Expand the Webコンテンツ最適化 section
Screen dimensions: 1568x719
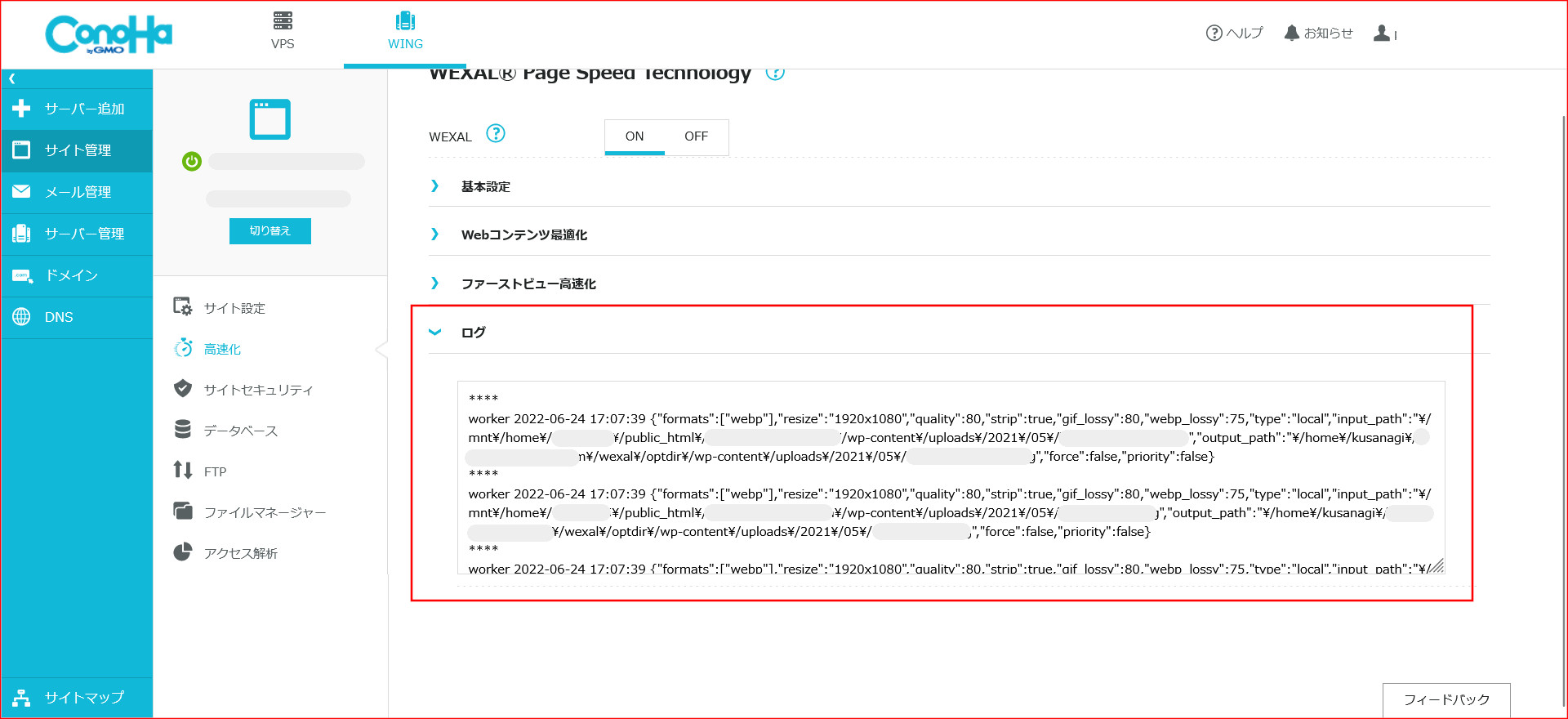click(523, 235)
